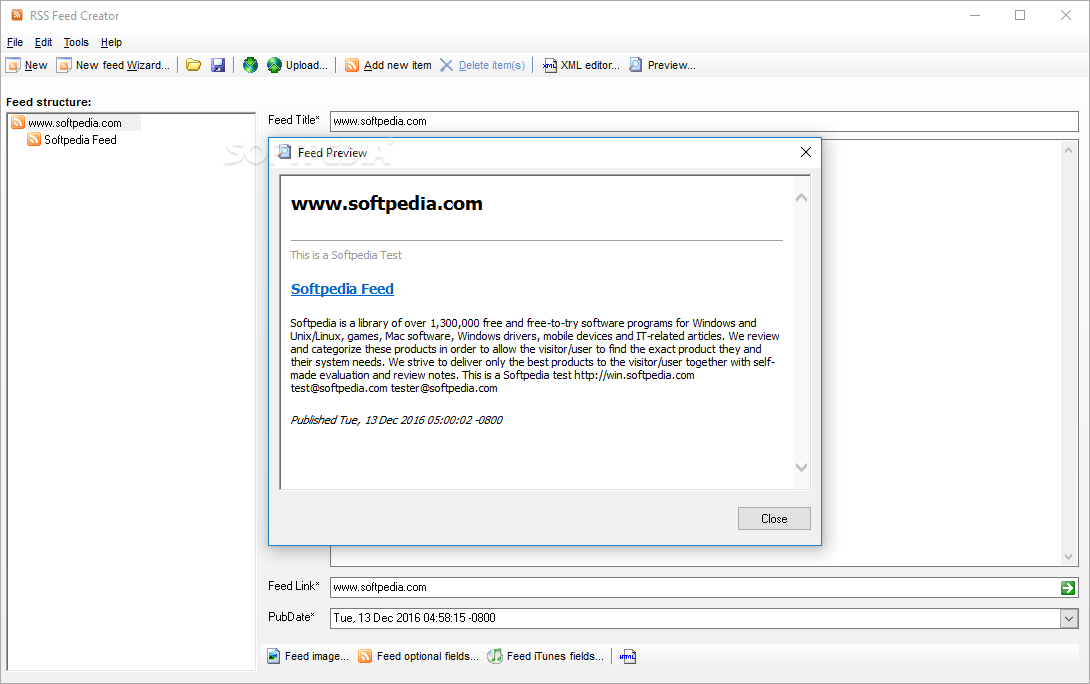Open Feed image settings
Screen dimensions: 1090x684
click(308, 656)
